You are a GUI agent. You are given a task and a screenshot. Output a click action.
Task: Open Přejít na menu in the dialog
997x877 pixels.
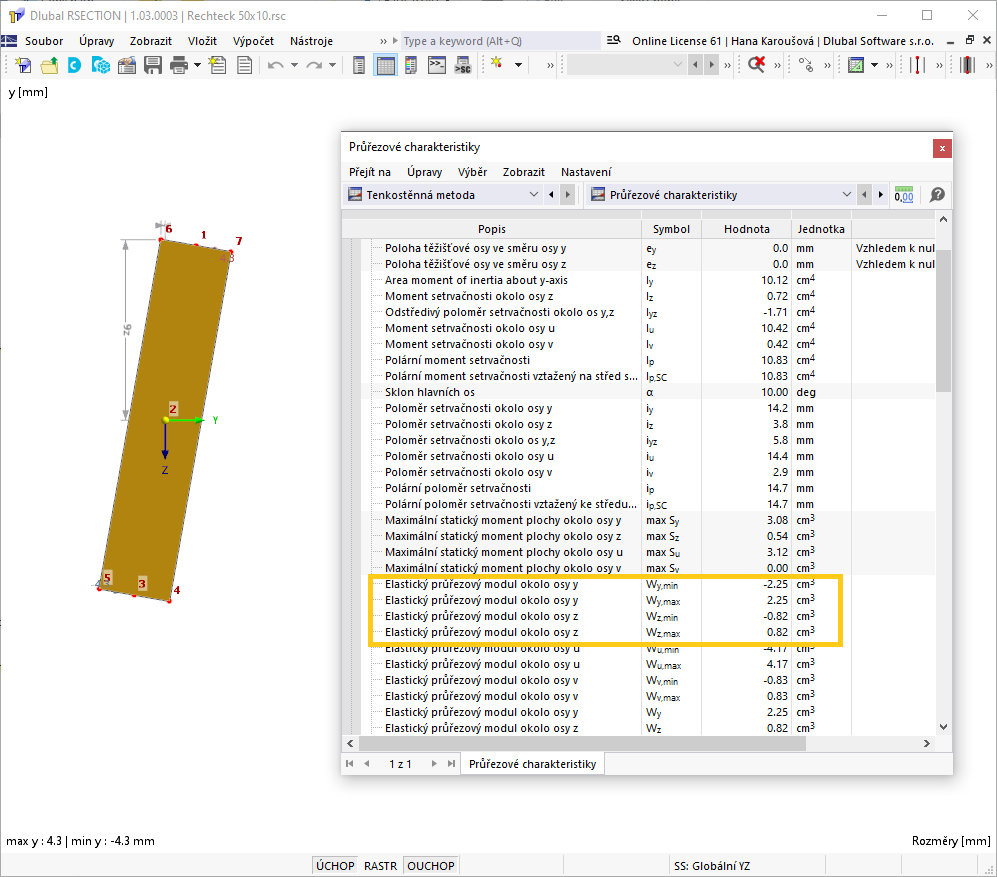(369, 172)
